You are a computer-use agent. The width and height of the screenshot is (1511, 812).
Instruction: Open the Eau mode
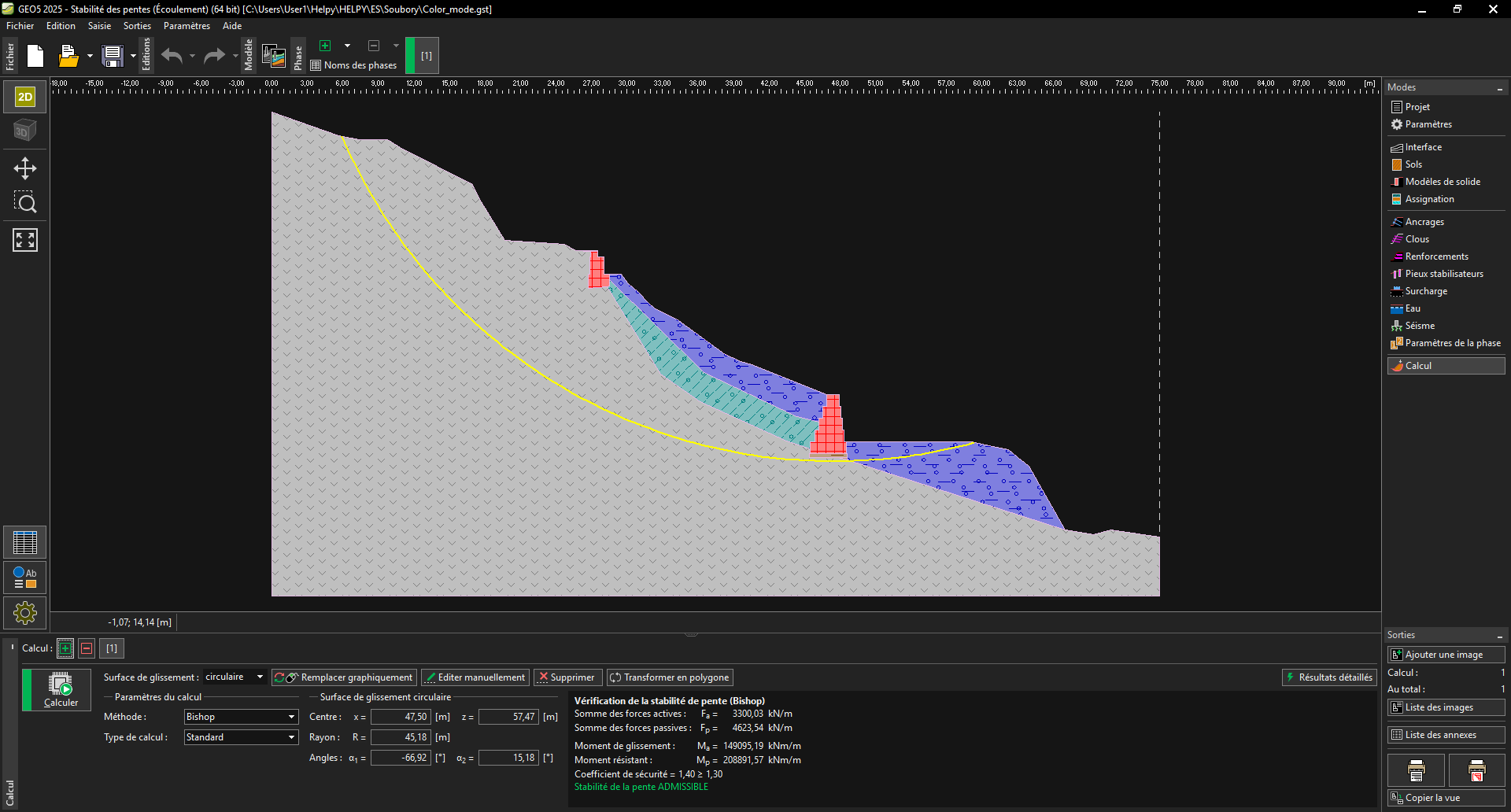tap(1413, 308)
